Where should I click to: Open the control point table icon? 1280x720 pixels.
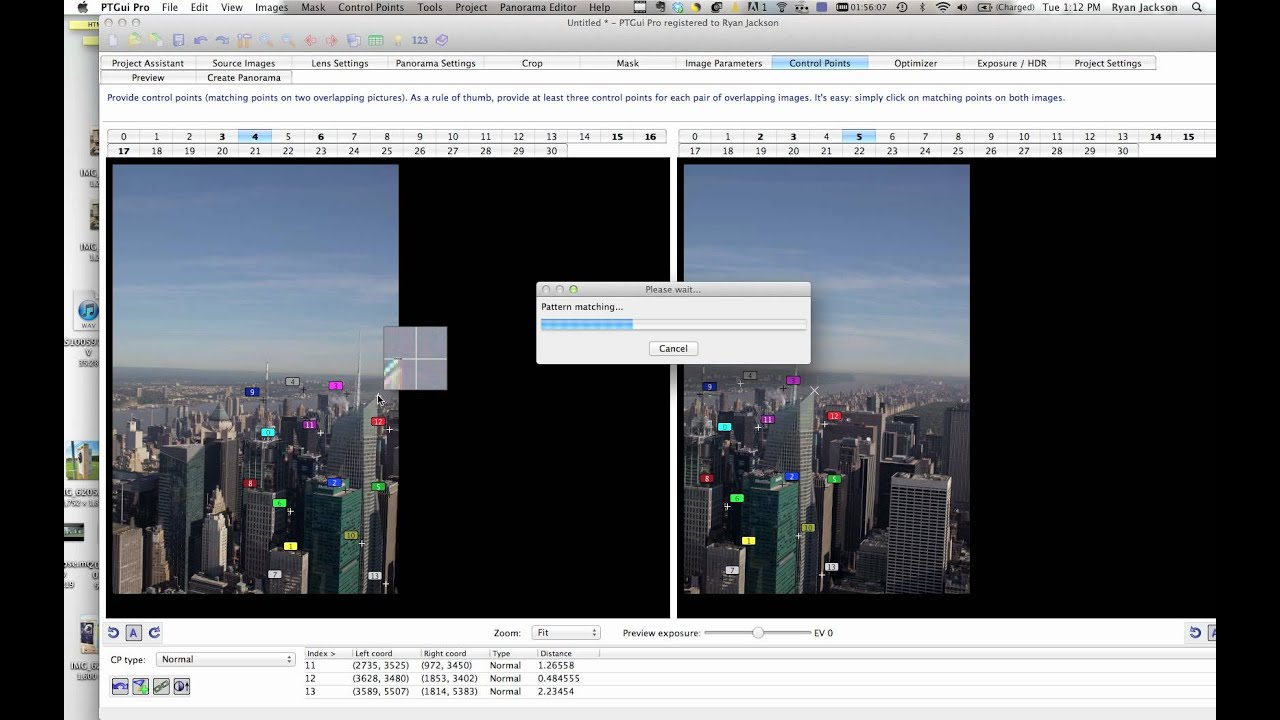pos(376,40)
